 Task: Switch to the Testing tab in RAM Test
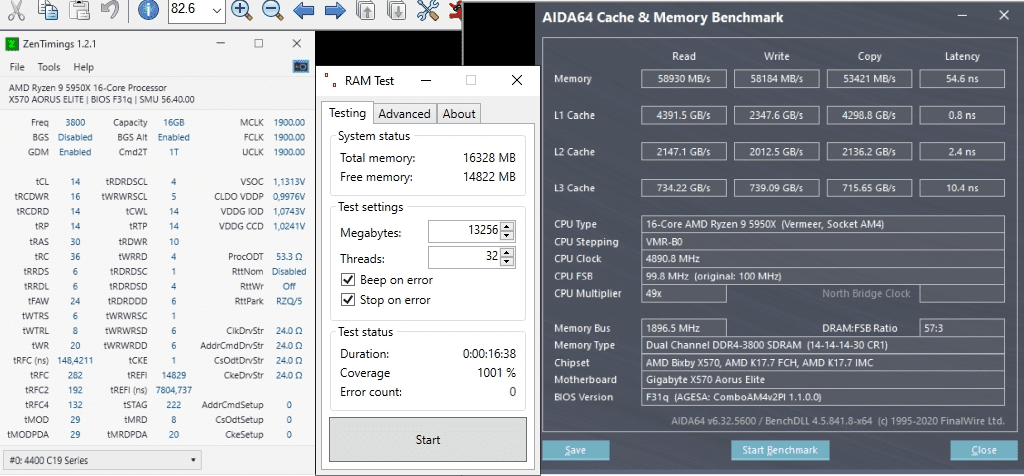(347, 113)
